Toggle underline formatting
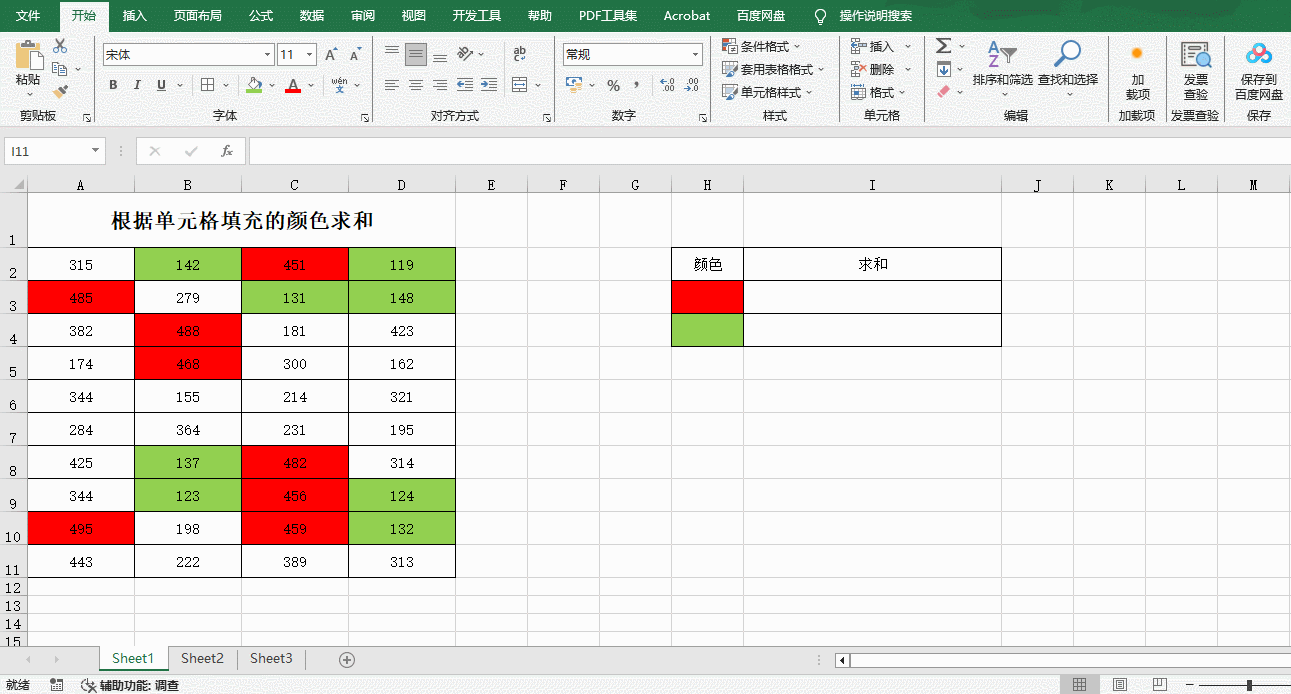 click(161, 85)
